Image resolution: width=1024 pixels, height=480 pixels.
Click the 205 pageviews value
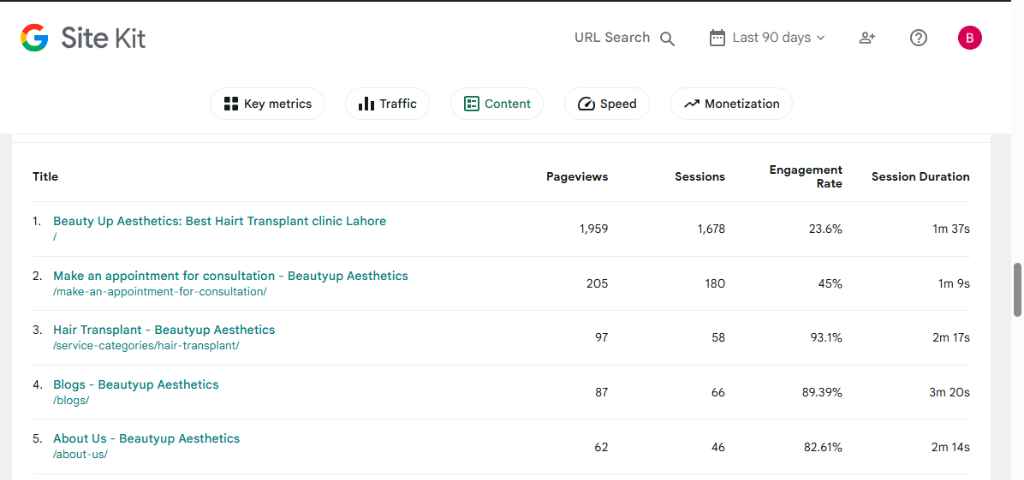[597, 283]
